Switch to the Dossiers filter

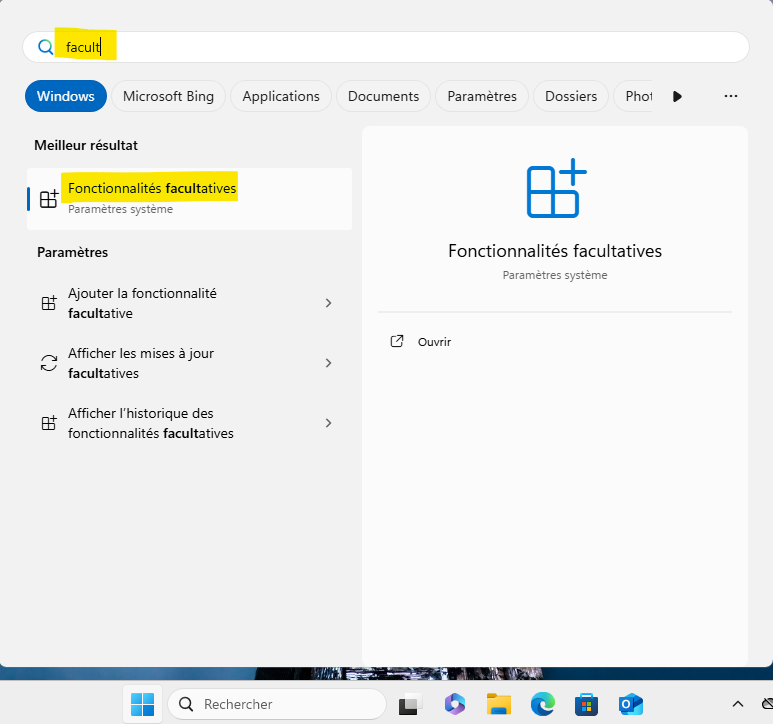pos(571,96)
